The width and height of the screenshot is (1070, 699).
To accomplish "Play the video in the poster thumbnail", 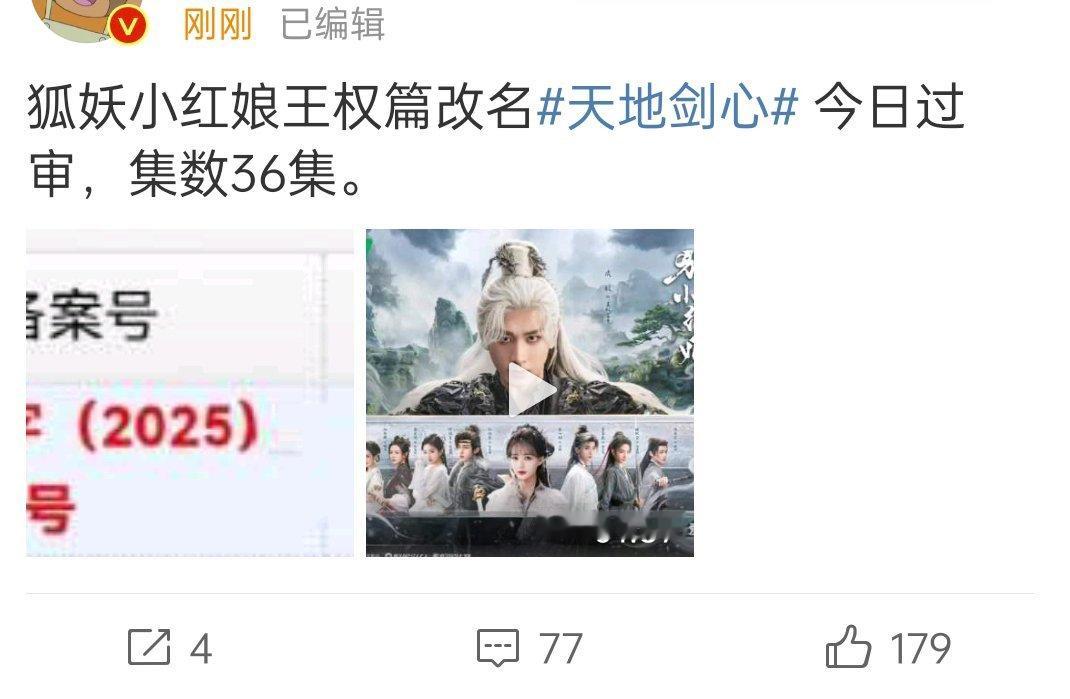I will [x=532, y=390].
